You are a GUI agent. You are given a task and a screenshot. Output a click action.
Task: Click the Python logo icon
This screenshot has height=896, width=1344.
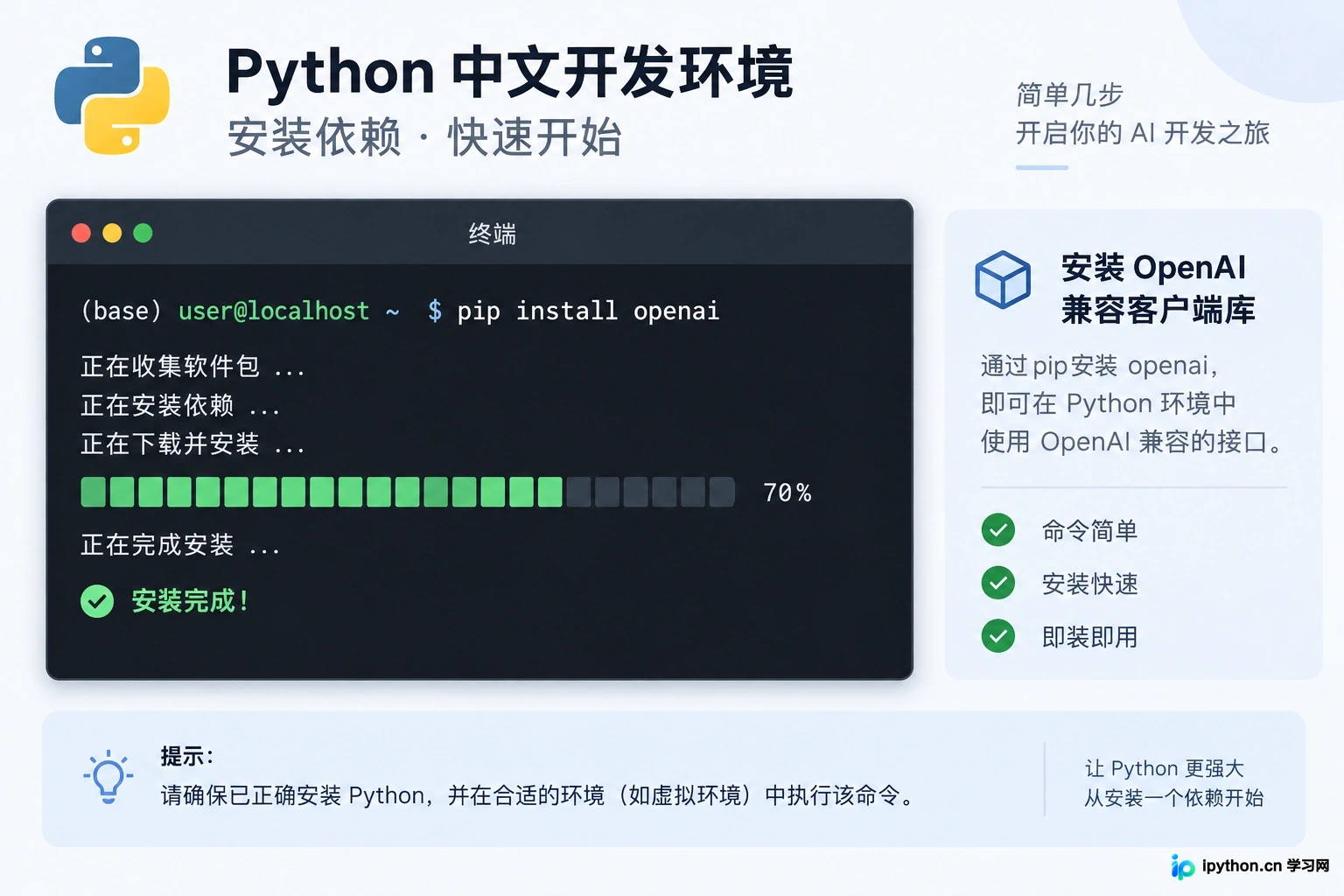[112, 95]
